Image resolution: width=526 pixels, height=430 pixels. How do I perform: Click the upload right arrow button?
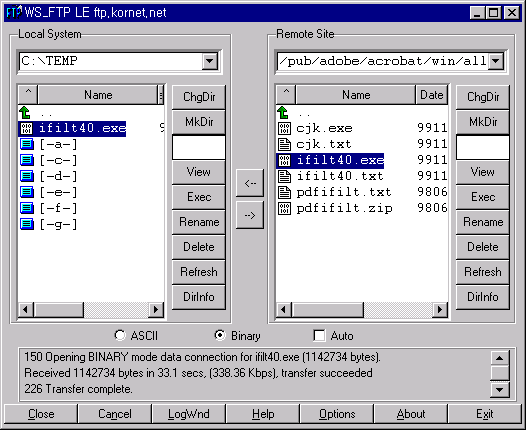click(x=250, y=215)
